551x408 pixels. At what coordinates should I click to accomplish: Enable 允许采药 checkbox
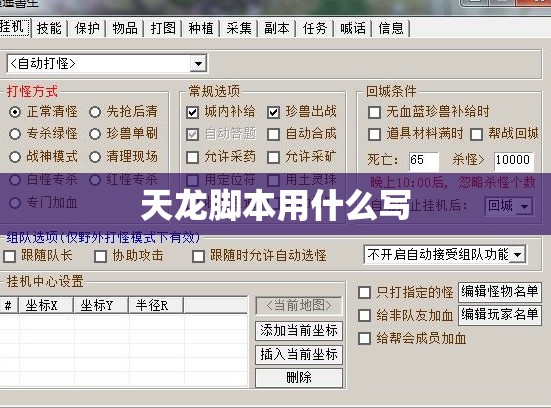(192, 157)
